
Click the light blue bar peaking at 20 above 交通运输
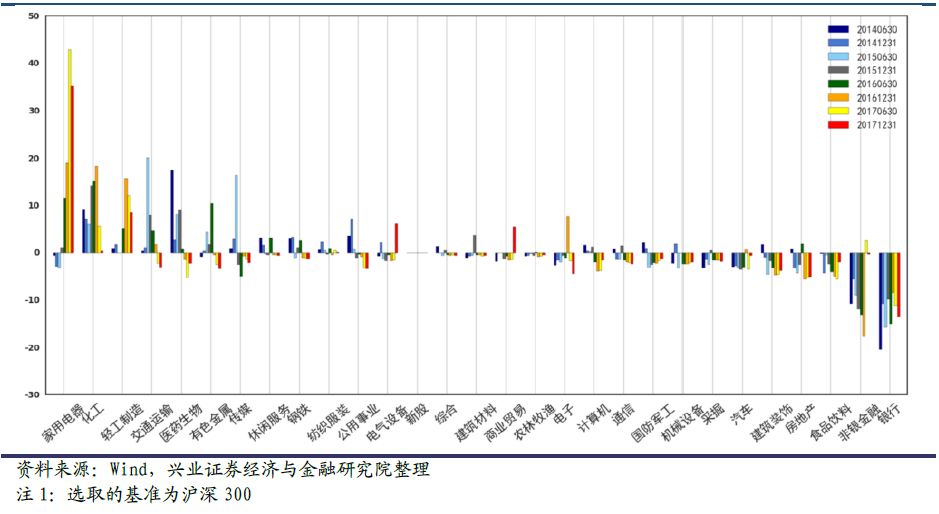pyautogui.click(x=148, y=205)
